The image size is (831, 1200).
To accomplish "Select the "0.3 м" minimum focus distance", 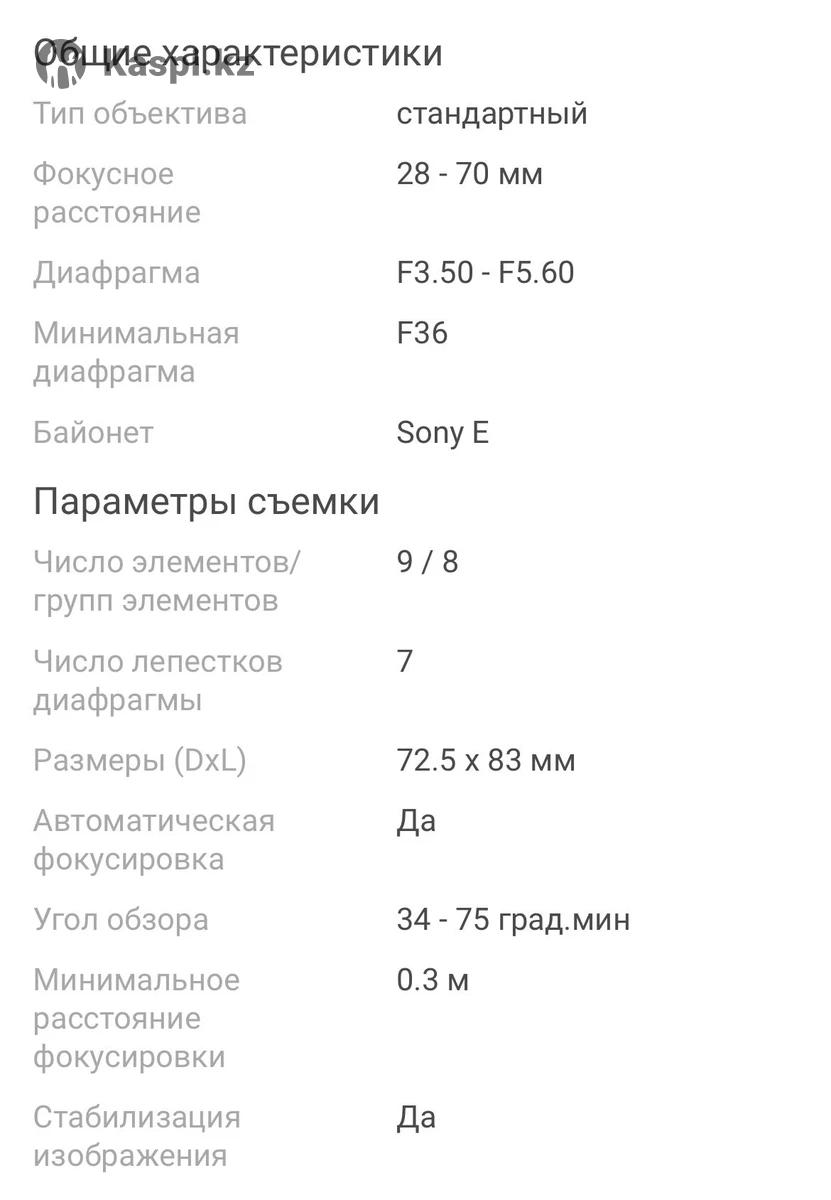I will 433,980.
